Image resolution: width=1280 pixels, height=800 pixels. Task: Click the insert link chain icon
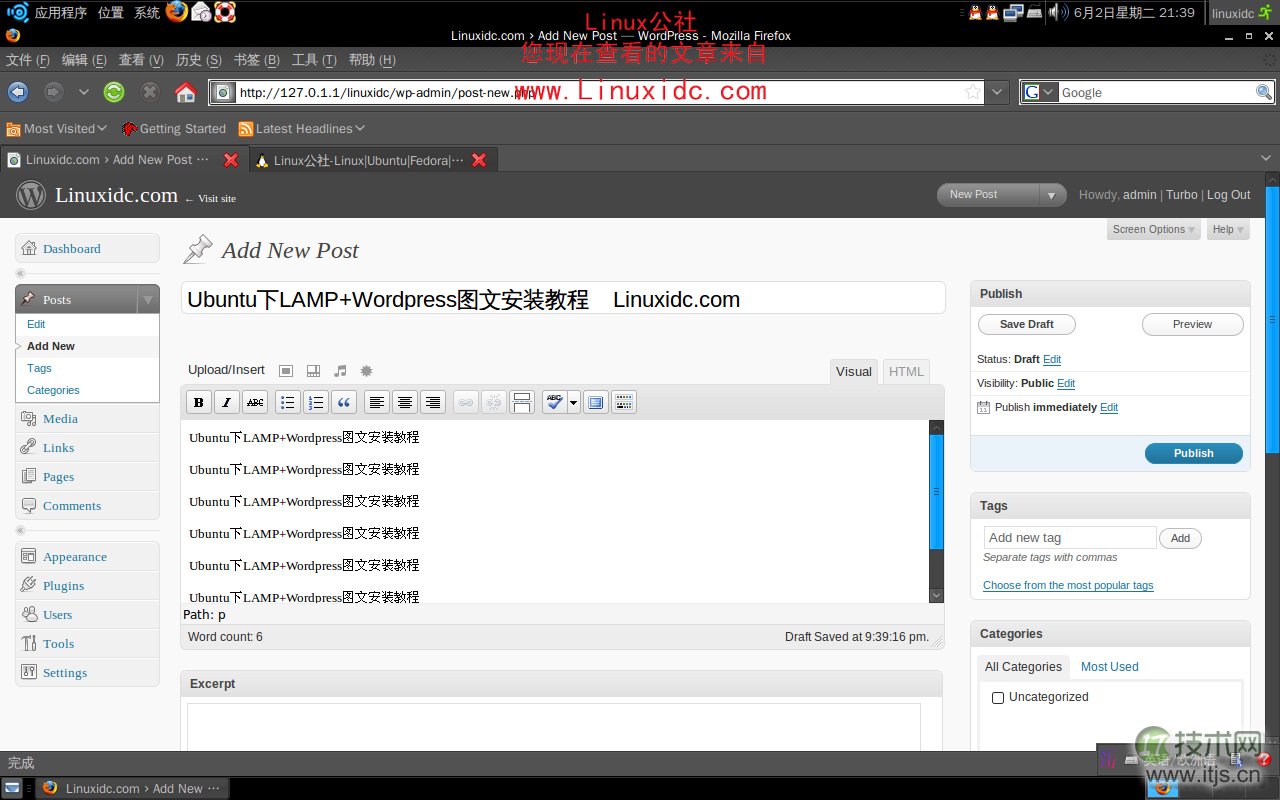466,402
